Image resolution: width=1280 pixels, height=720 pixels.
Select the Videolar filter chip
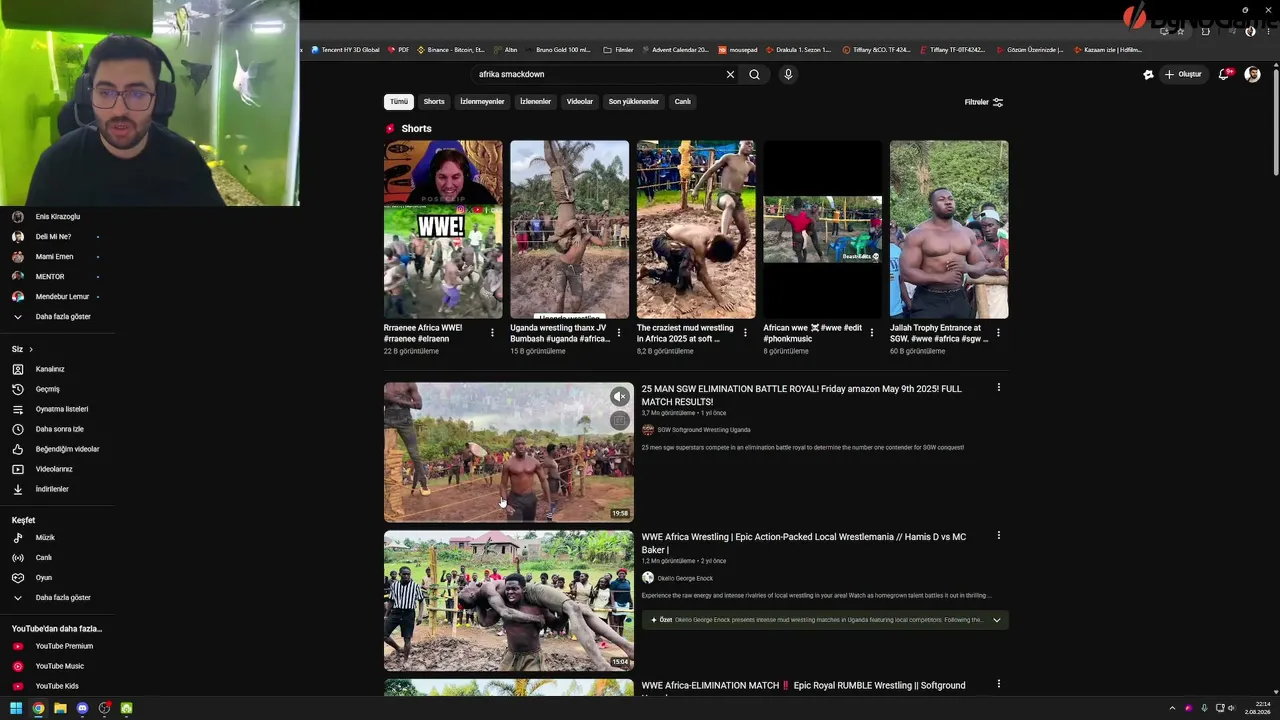[x=580, y=101]
